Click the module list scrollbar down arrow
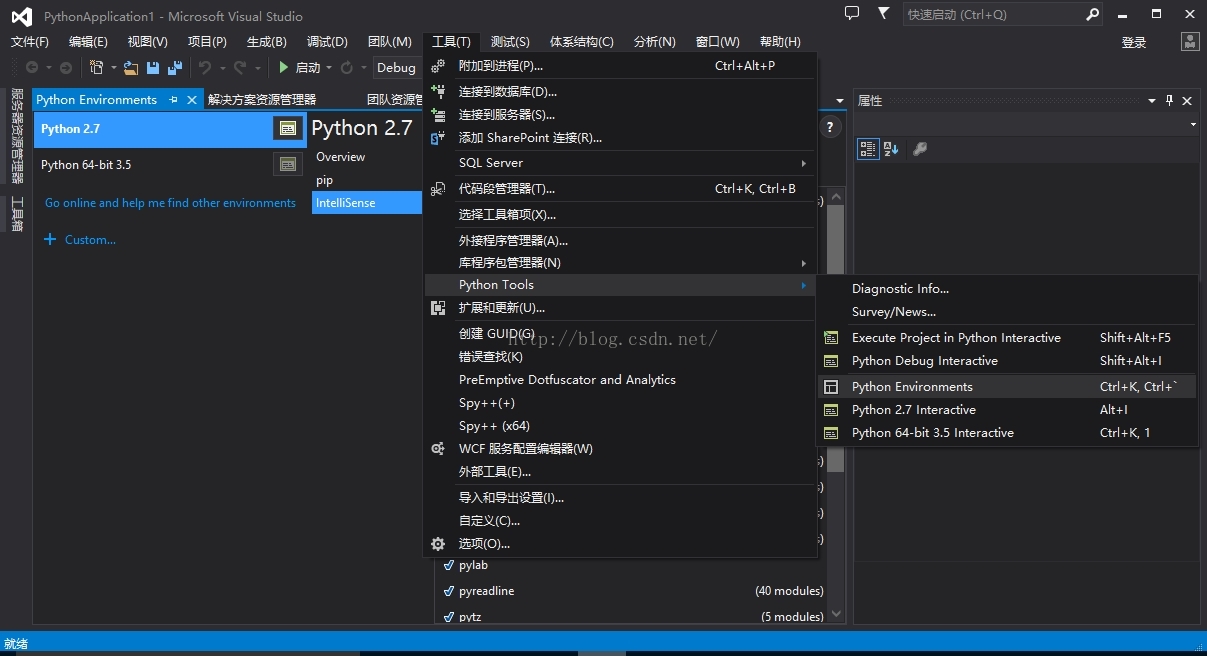Image resolution: width=1207 pixels, height=656 pixels. (836, 614)
